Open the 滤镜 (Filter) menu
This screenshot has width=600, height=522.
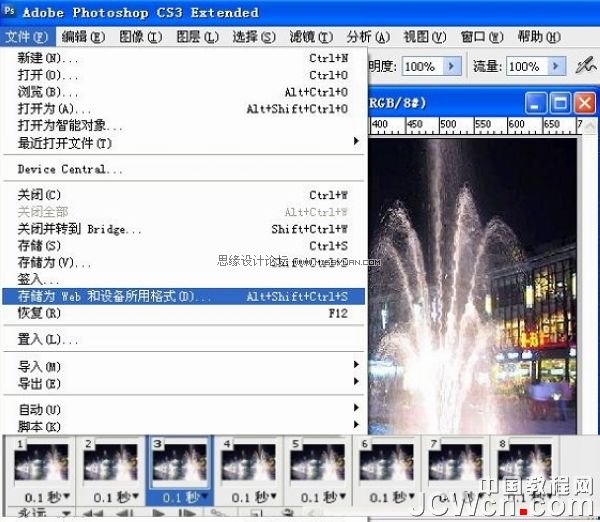306,37
